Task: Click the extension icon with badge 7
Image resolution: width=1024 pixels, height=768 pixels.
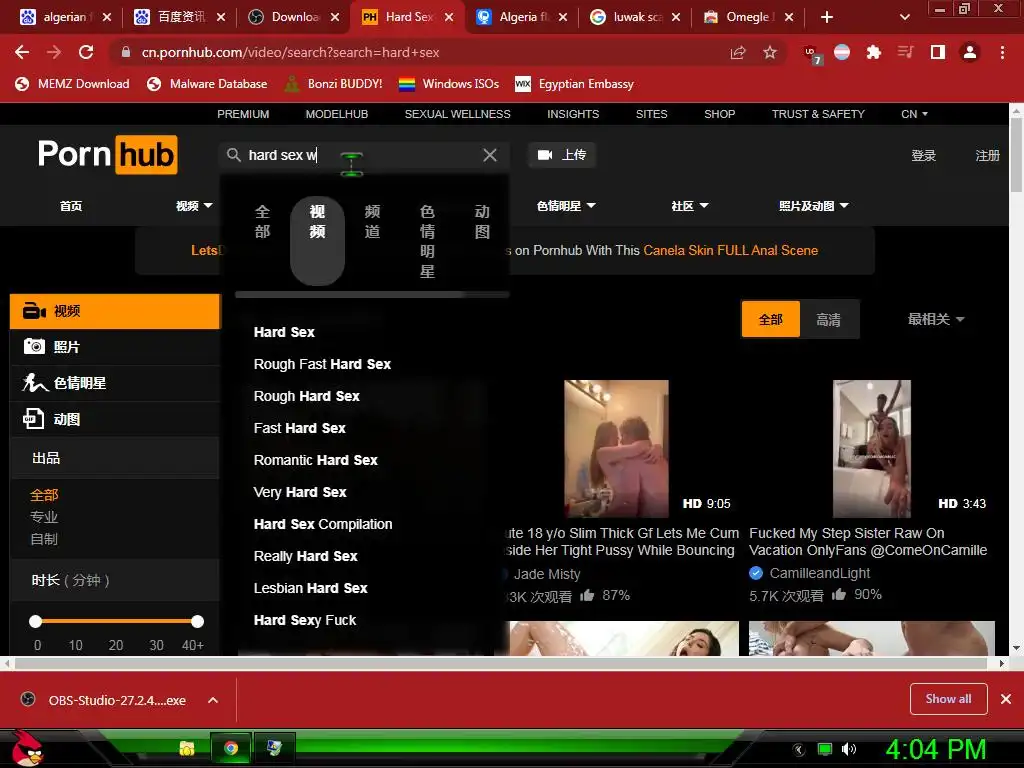Action: click(812, 54)
